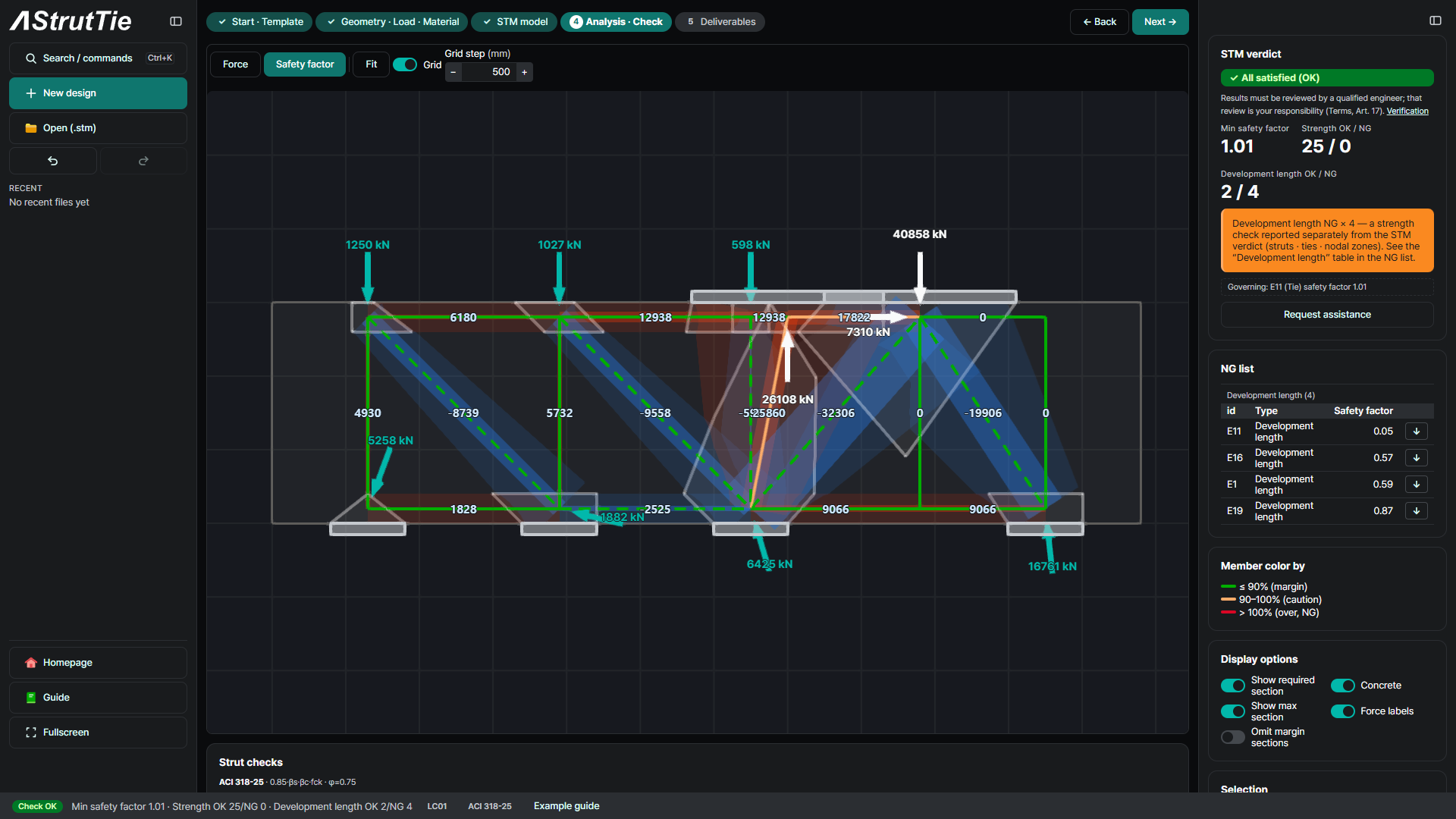Open the Deliverables step
The image size is (1456, 819).
[720, 22]
